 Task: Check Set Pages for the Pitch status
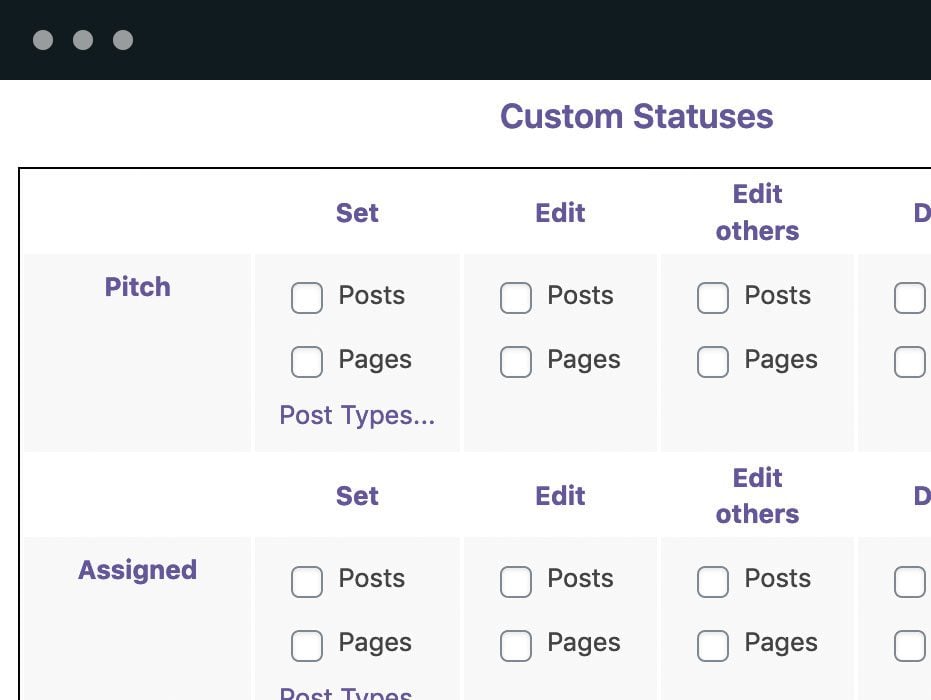click(x=307, y=361)
